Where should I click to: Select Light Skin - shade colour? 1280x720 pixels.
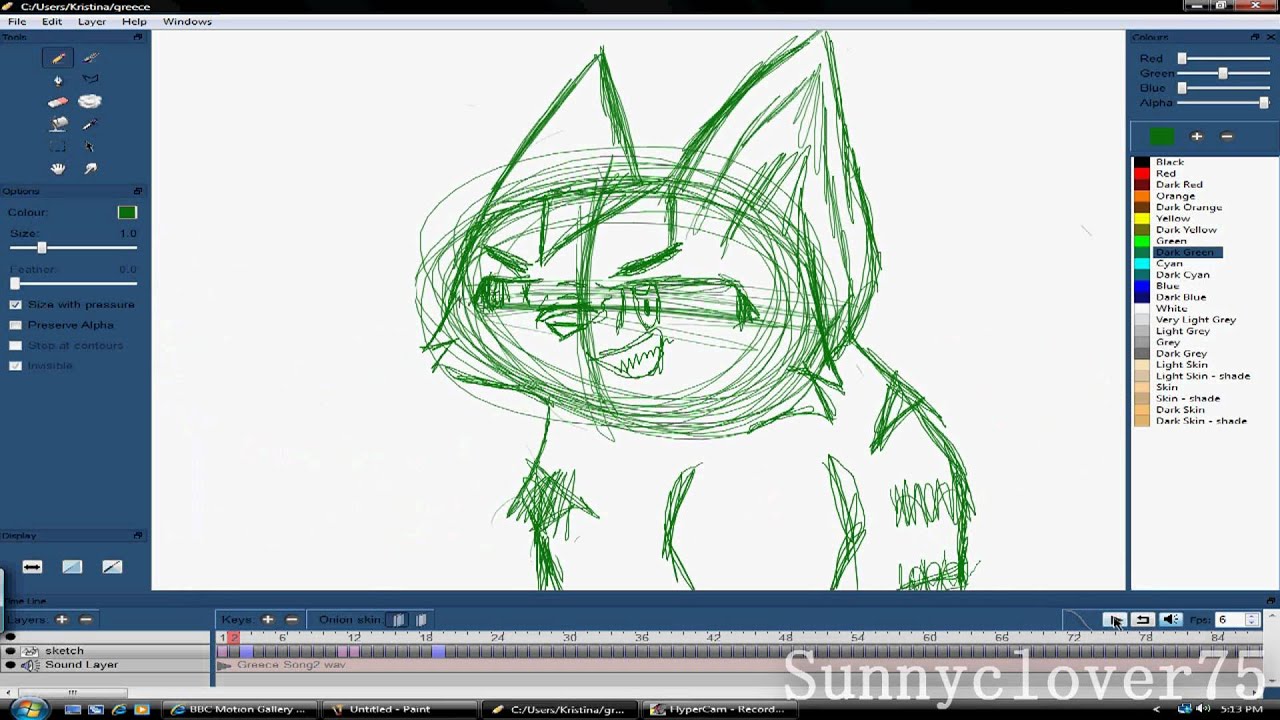coord(1202,376)
